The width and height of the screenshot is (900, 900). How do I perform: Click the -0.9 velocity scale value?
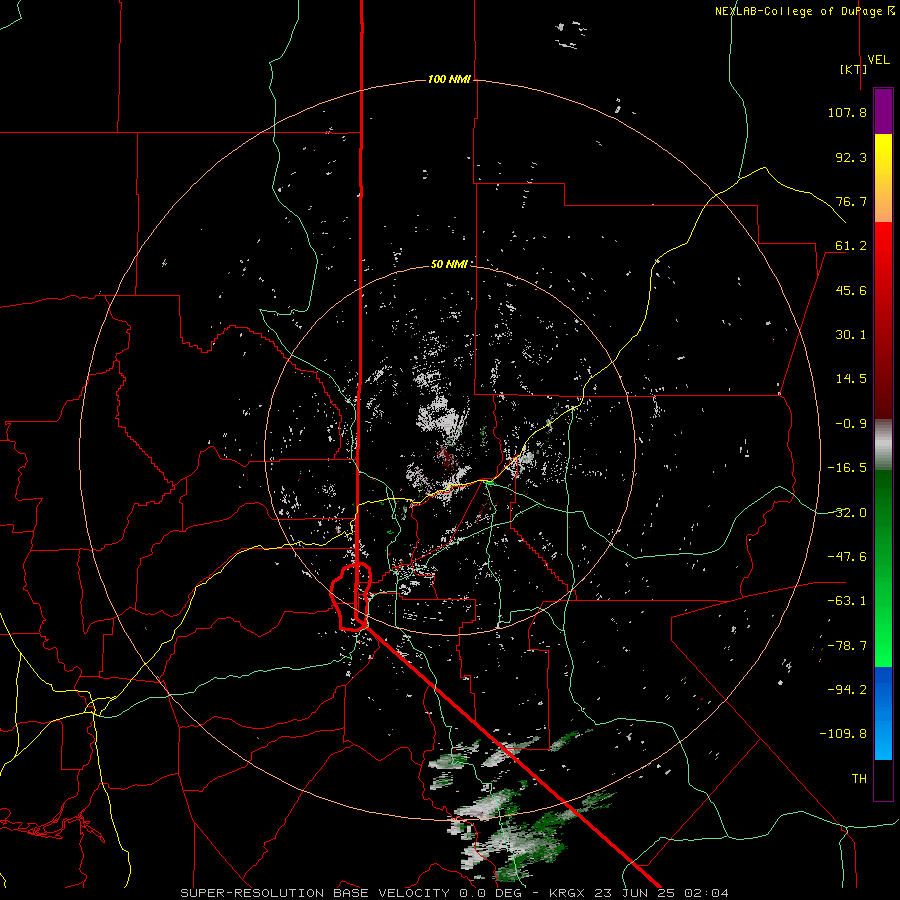click(x=851, y=424)
